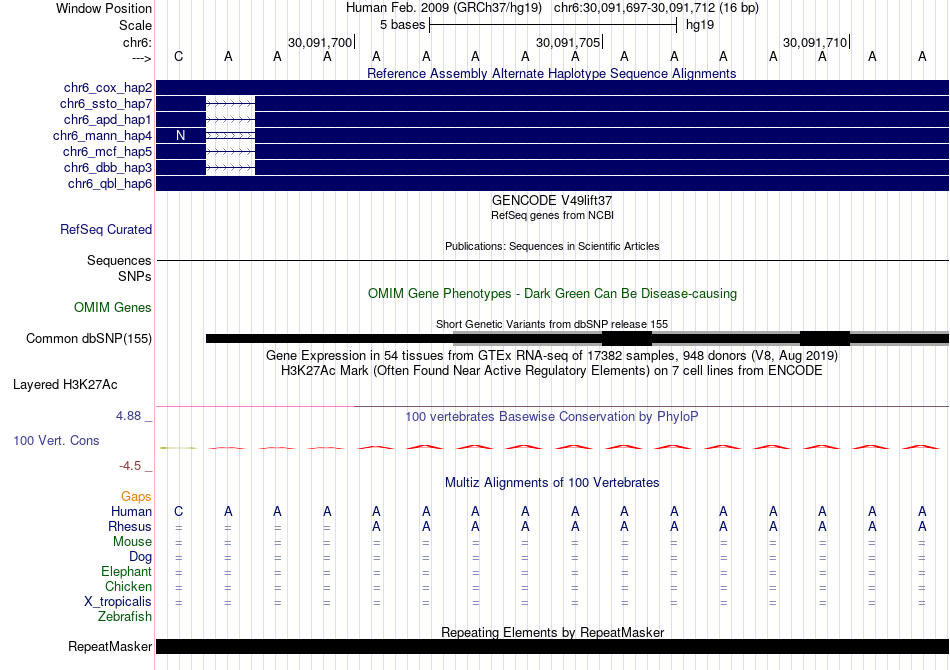Click the hg19 label beside scale bar
The height and width of the screenshot is (670, 950).
coord(700,25)
